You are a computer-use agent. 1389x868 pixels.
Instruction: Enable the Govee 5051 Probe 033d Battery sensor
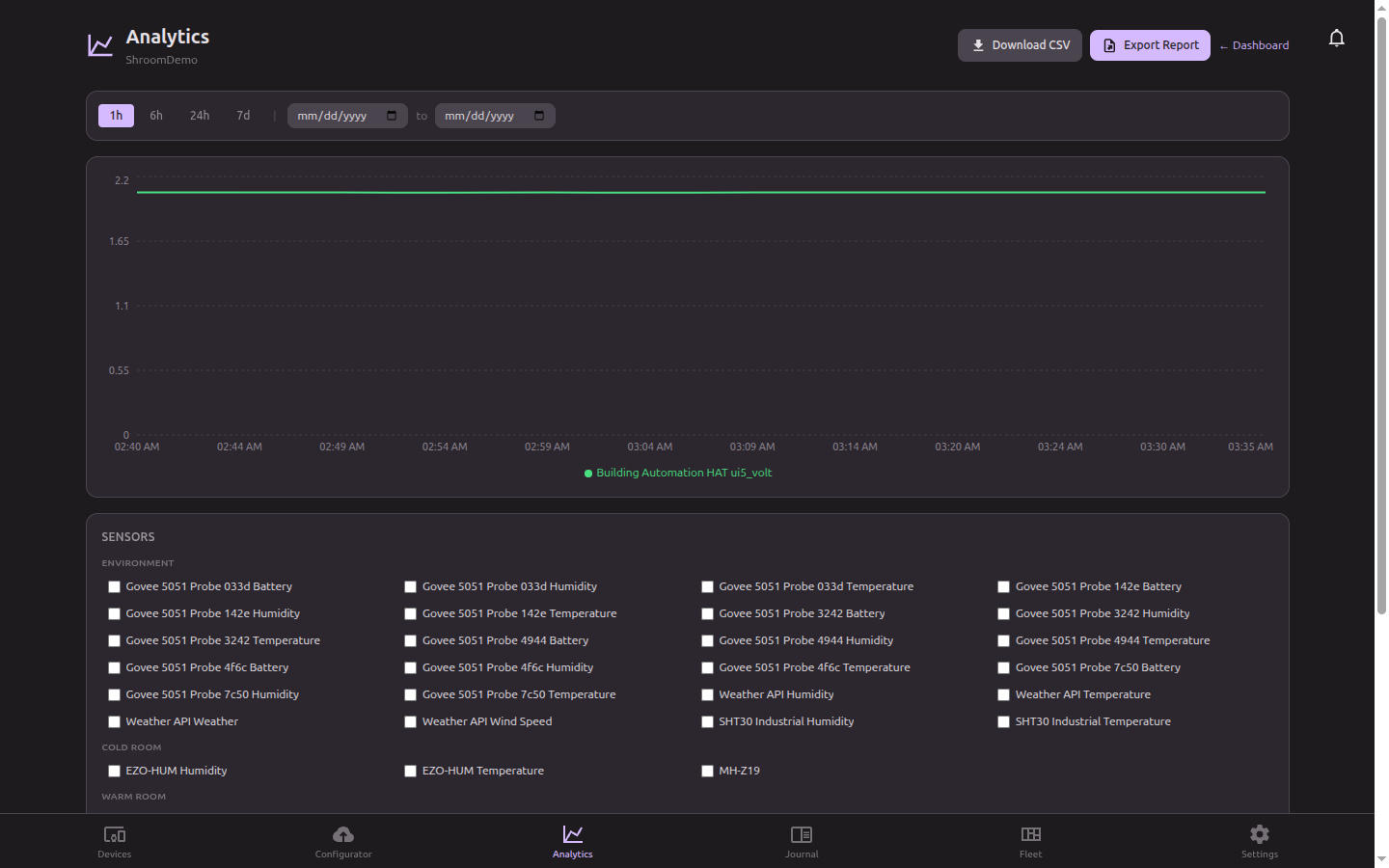114,586
